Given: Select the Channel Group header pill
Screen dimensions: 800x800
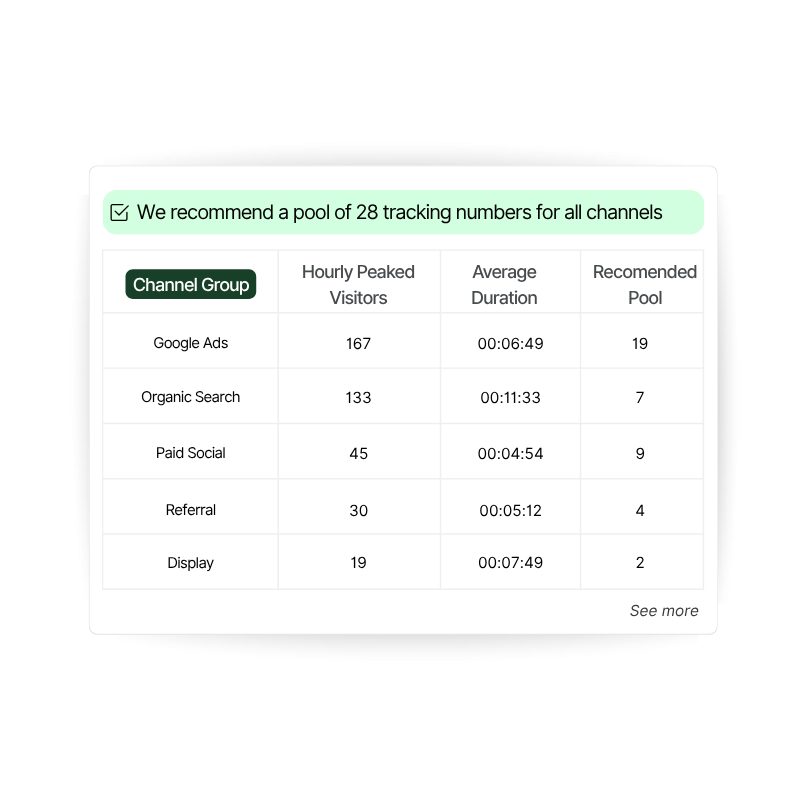Looking at the screenshot, I should [x=190, y=284].
